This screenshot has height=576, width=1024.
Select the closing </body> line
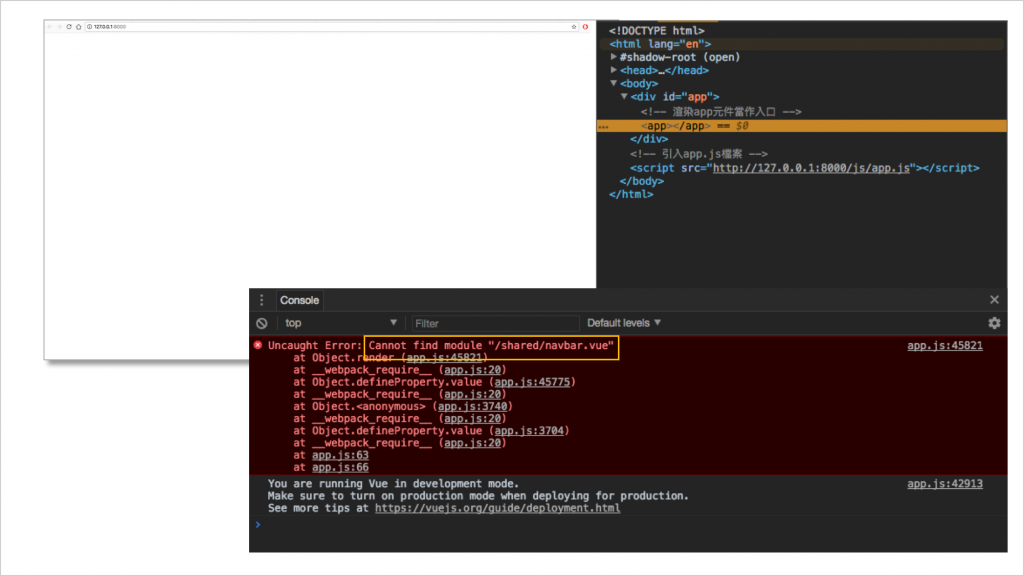641,181
